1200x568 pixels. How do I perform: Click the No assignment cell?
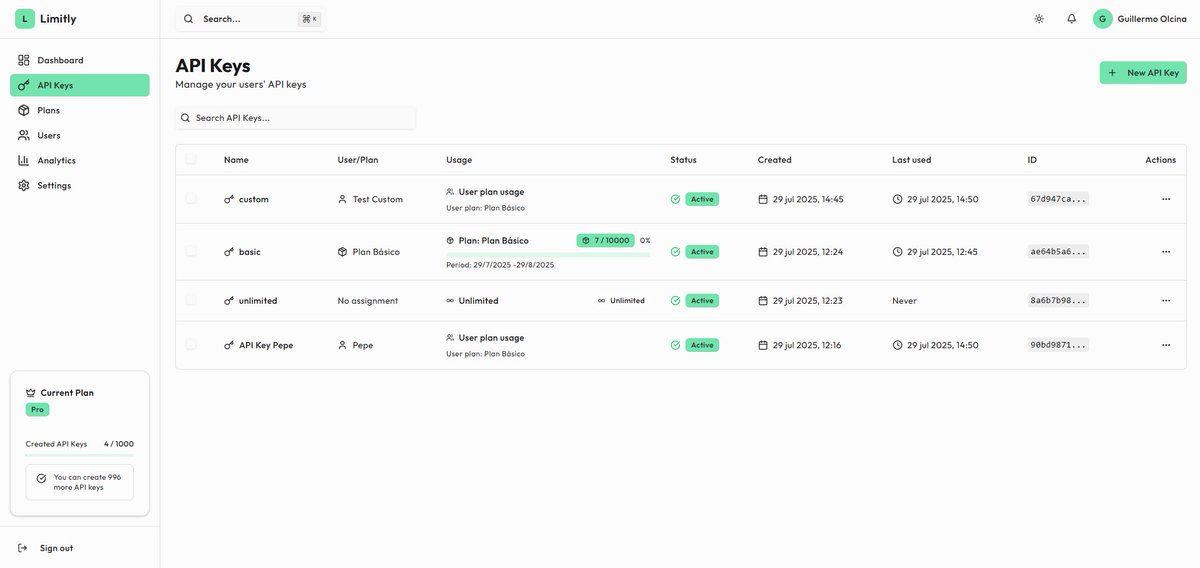point(368,301)
